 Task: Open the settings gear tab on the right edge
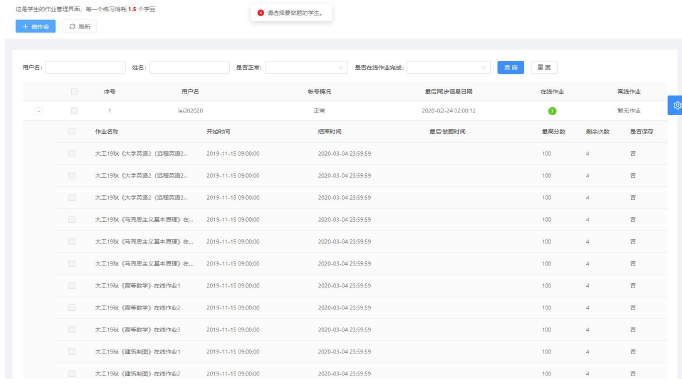pos(675,105)
